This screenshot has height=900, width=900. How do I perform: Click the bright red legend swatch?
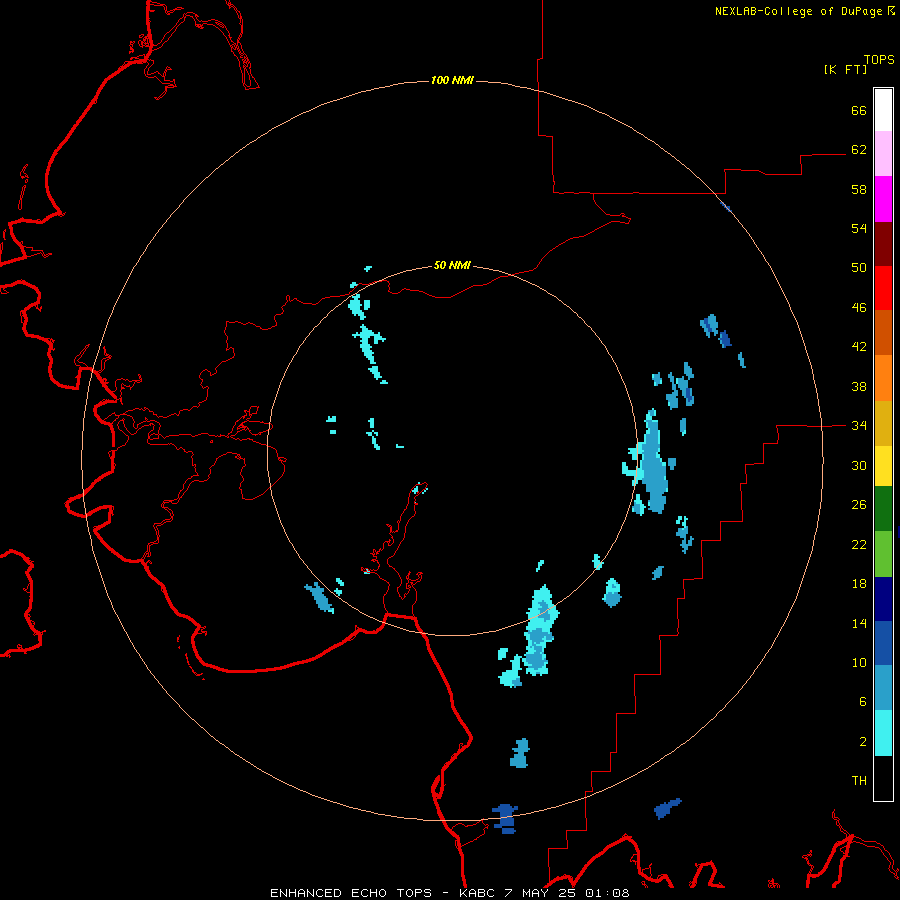[x=883, y=288]
